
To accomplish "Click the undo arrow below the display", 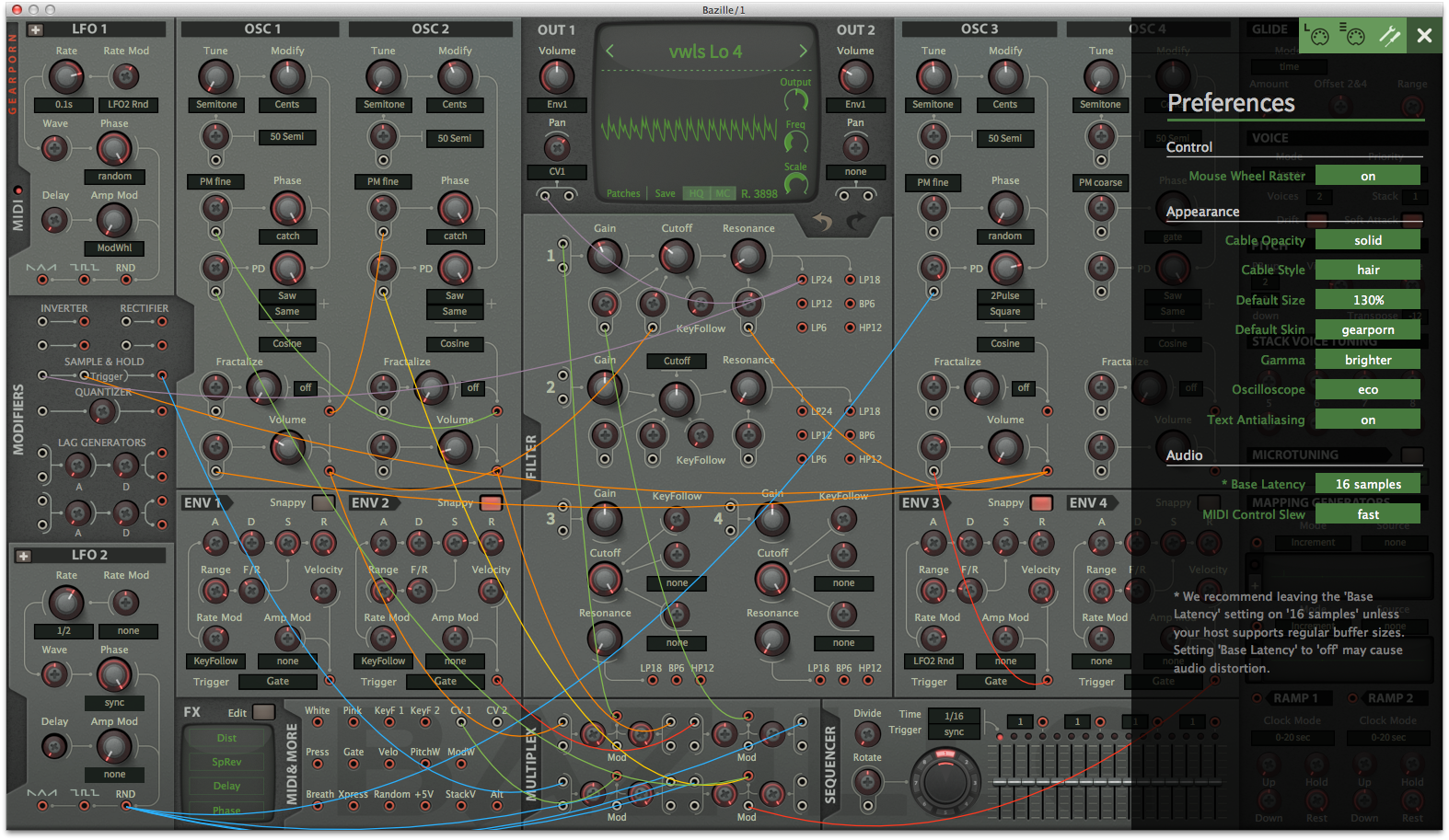I will (x=822, y=222).
